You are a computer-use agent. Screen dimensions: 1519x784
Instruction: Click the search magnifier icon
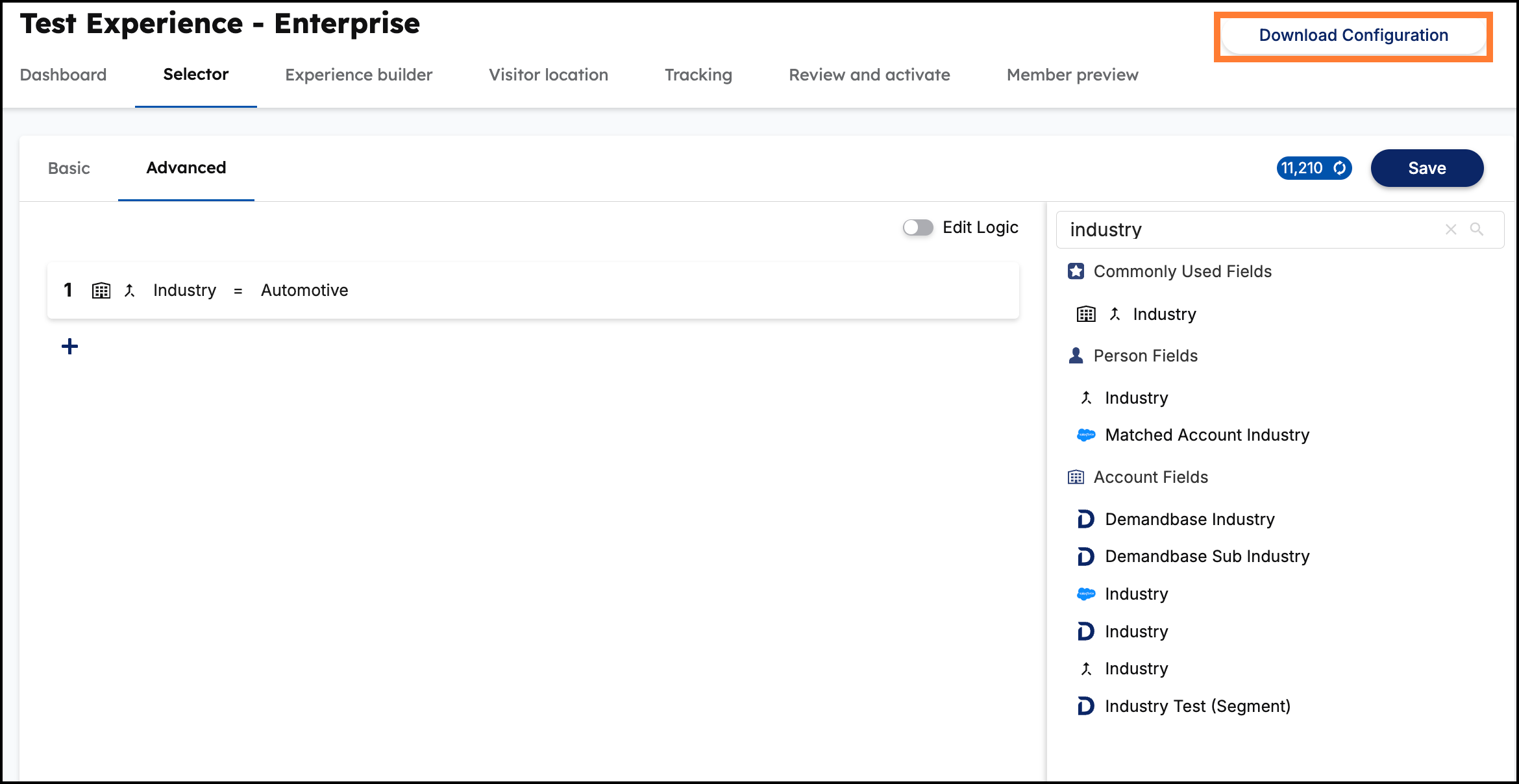pos(1477,229)
